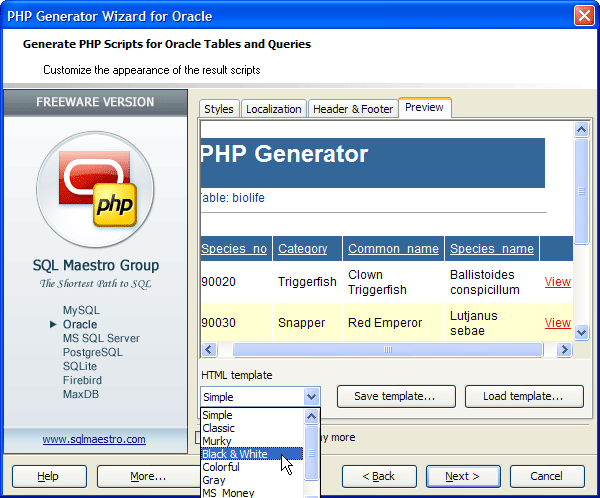Pick the Black & White template

tap(252, 454)
